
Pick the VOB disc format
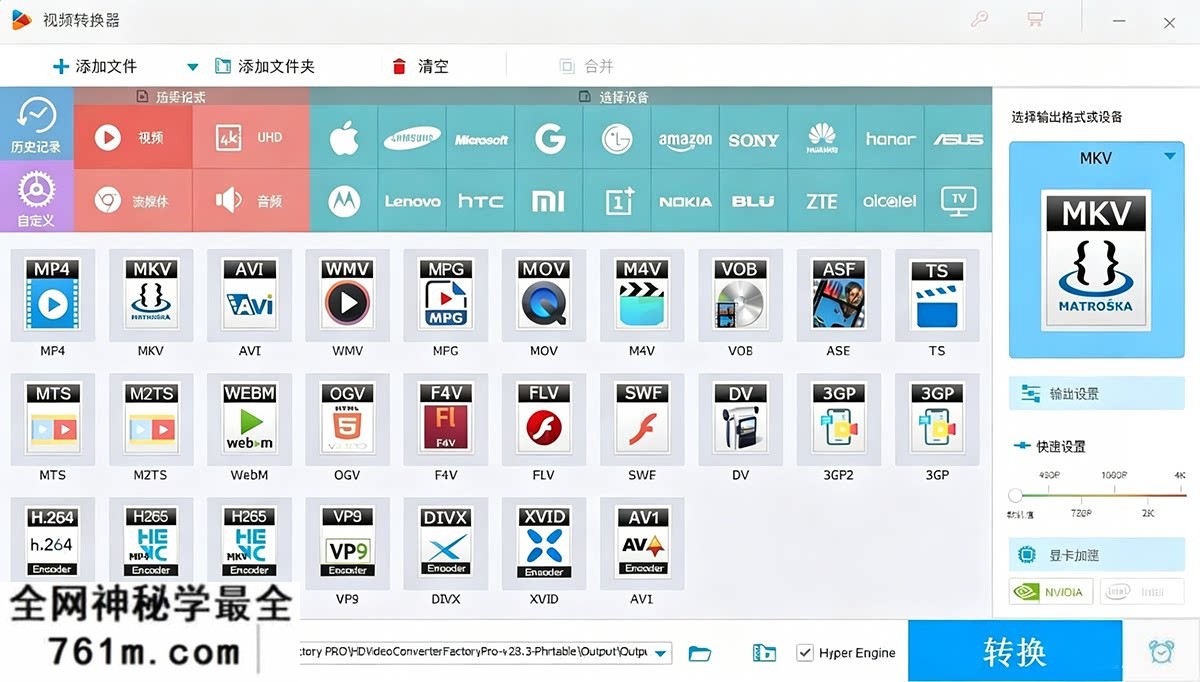[740, 294]
